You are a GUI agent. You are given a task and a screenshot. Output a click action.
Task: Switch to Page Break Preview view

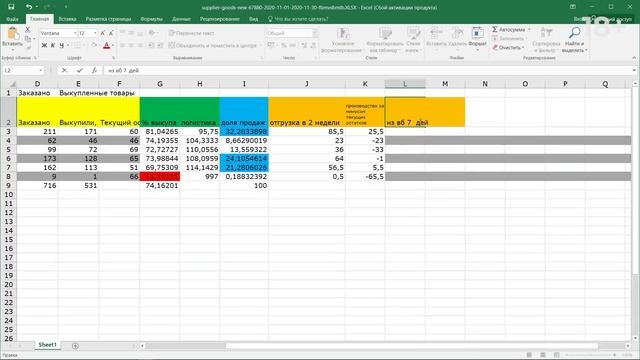pyautogui.click(x=556, y=355)
